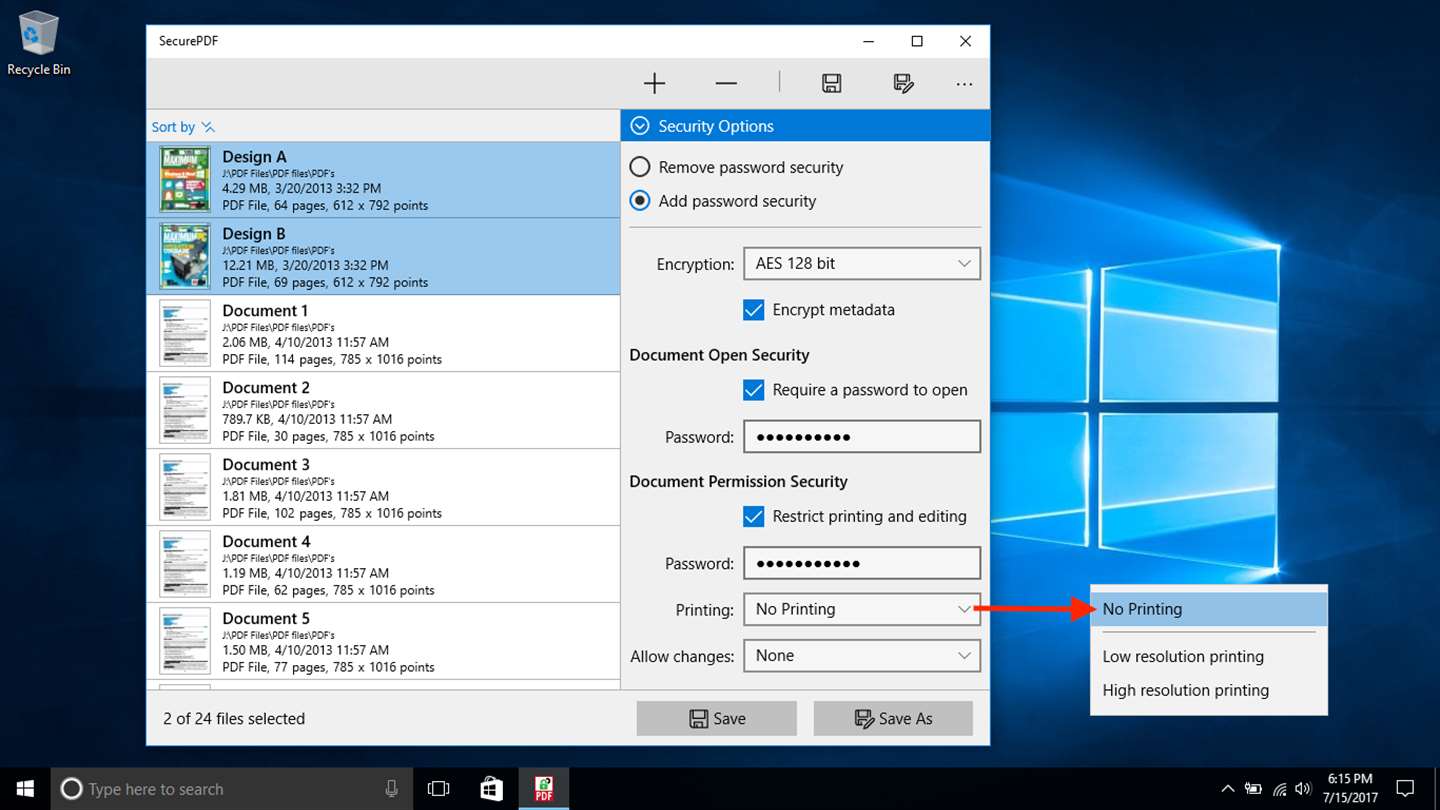Click the Save As icon in toolbar
1440x810 pixels.
(903, 84)
